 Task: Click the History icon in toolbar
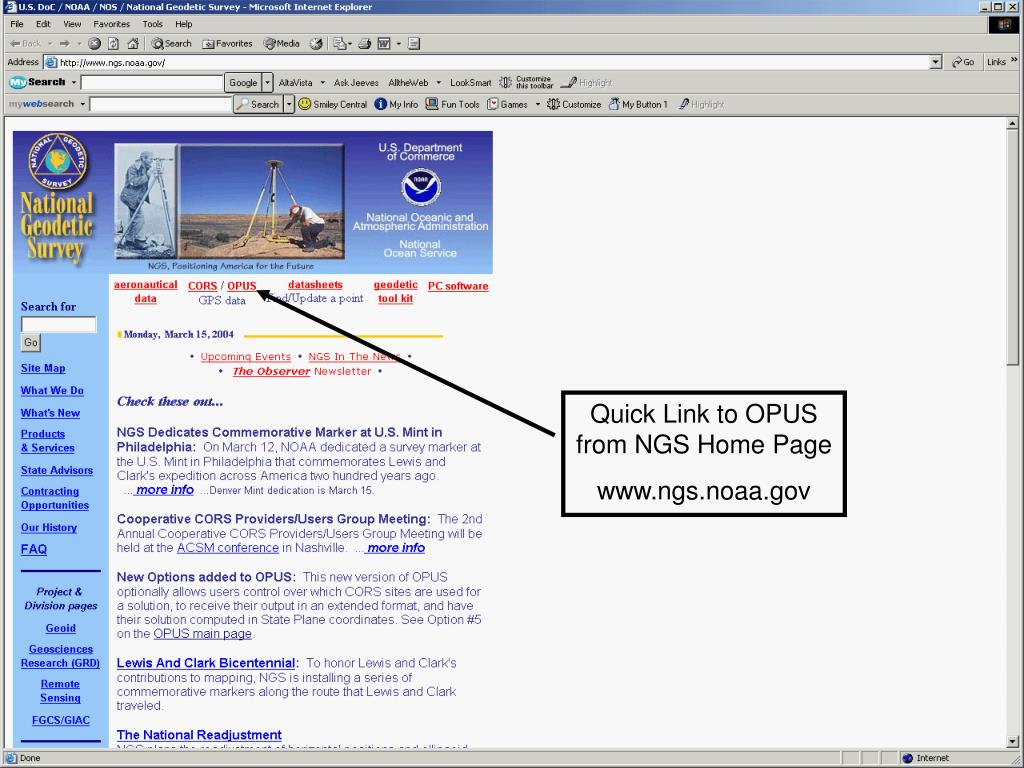pyautogui.click(x=316, y=44)
